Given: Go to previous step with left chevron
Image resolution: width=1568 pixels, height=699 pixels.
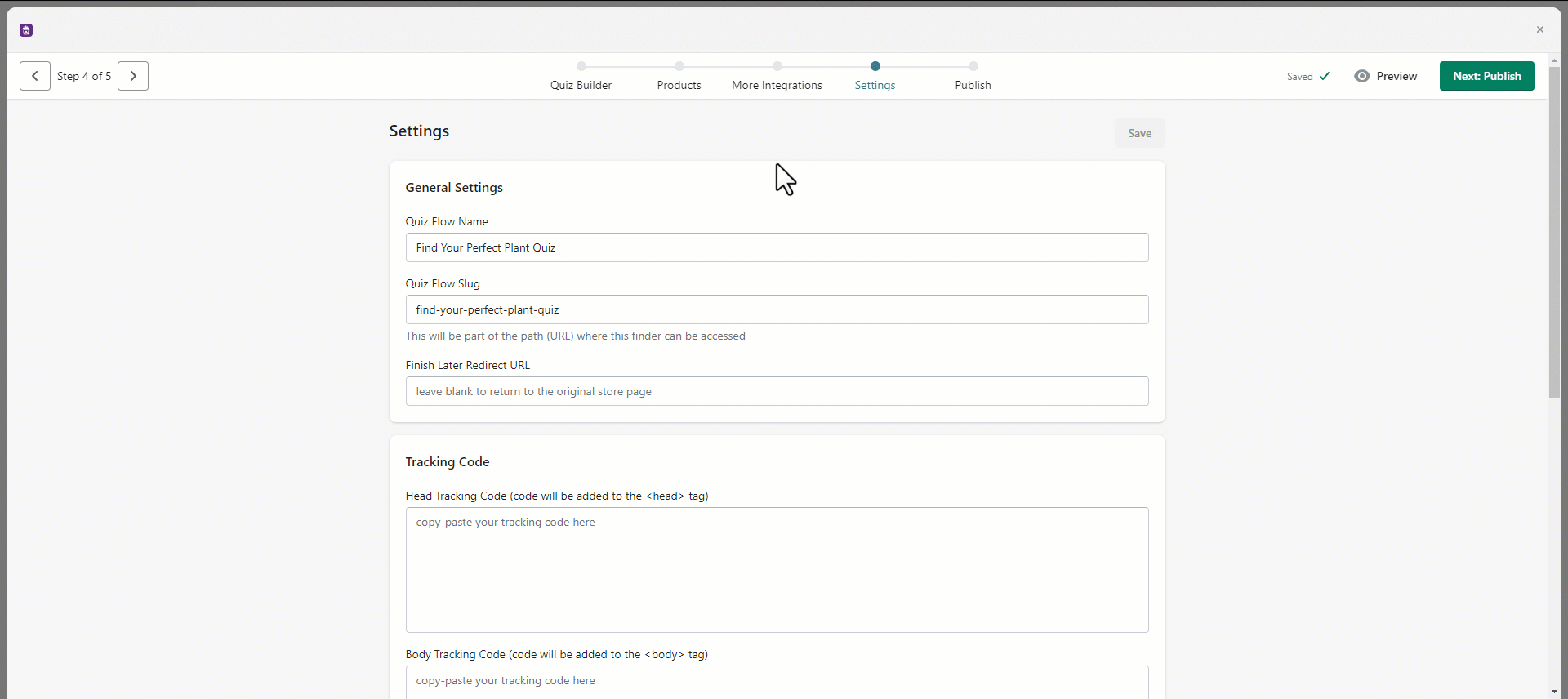Looking at the screenshot, I should [35, 76].
